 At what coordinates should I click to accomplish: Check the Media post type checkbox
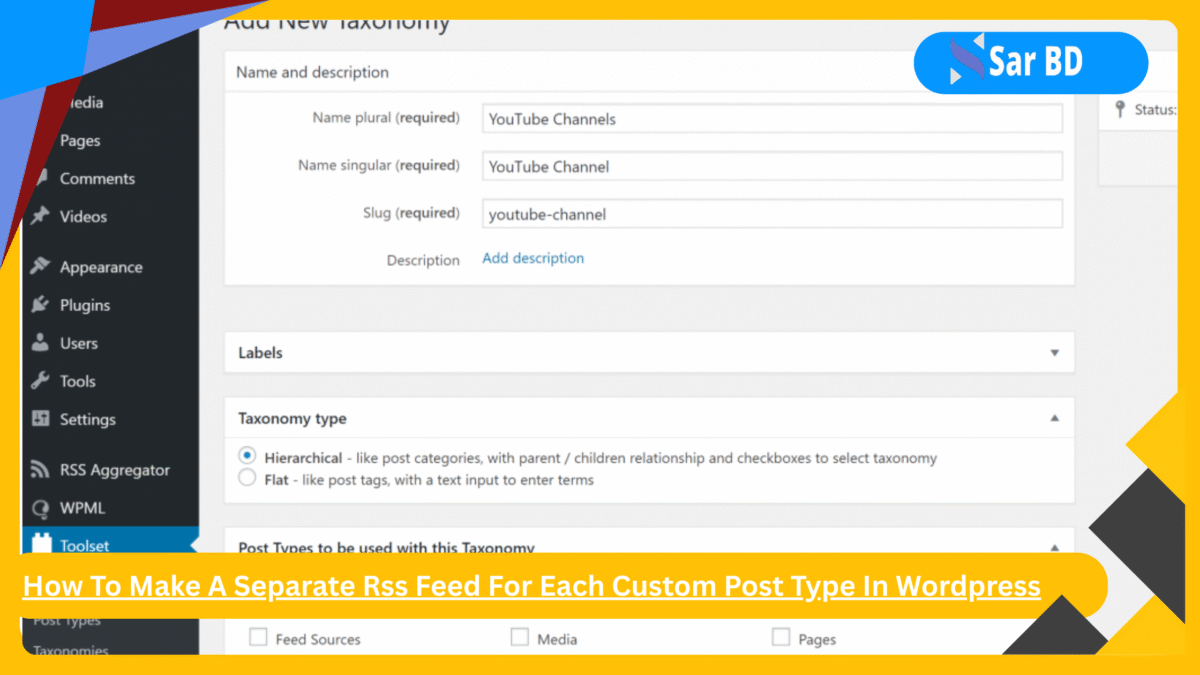[x=520, y=637]
